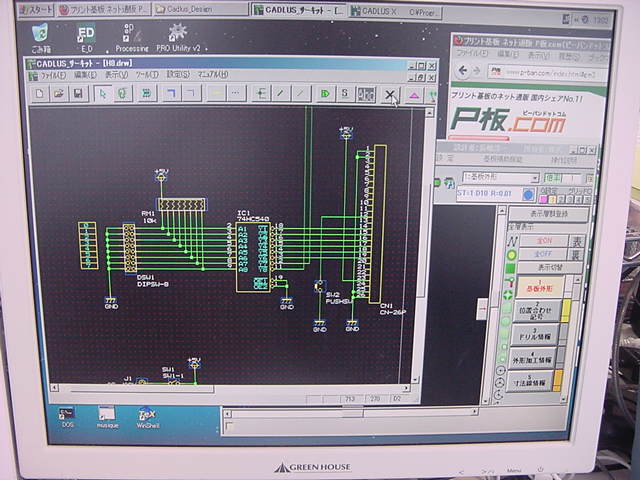The width and height of the screenshot is (640, 480).
Task: Click the pink grid color swatch
Action: tap(543, 200)
